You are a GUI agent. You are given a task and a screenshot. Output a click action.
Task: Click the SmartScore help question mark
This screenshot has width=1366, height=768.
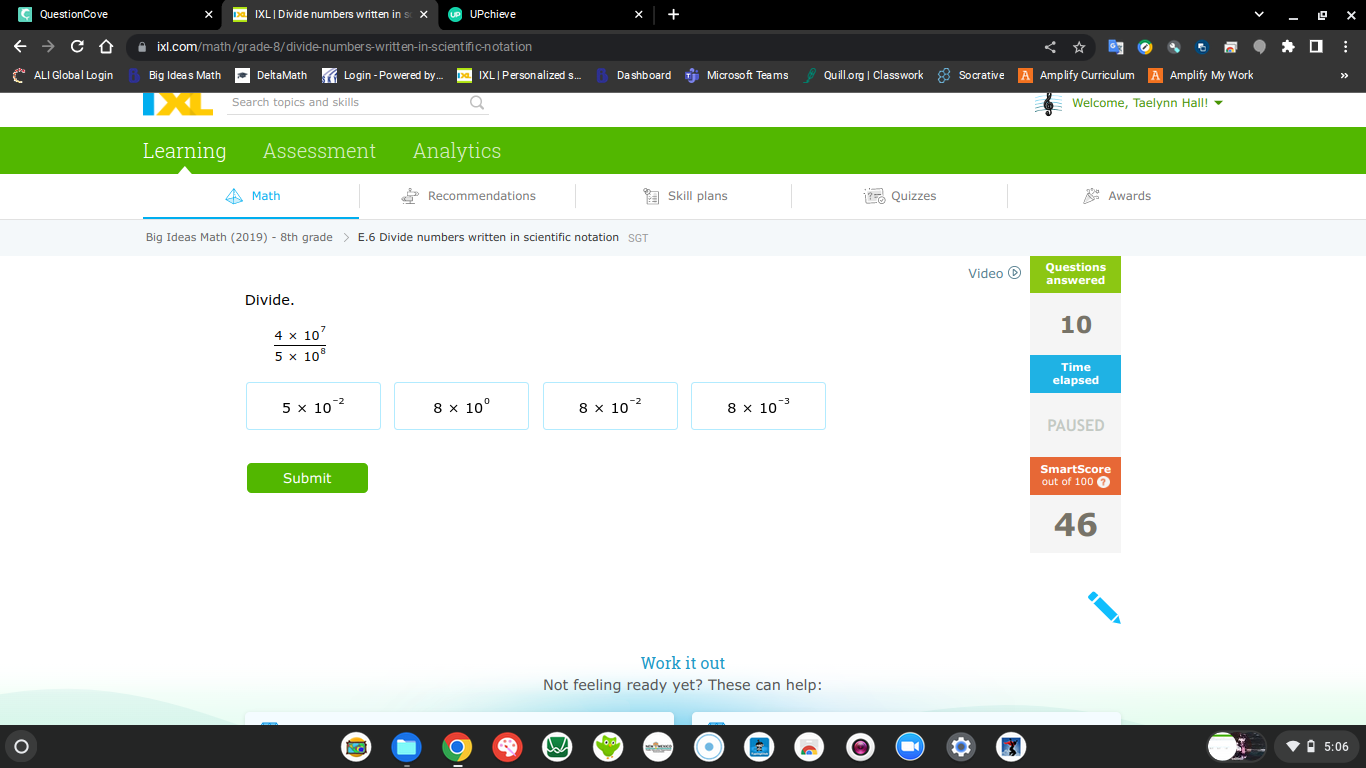tap(1103, 482)
